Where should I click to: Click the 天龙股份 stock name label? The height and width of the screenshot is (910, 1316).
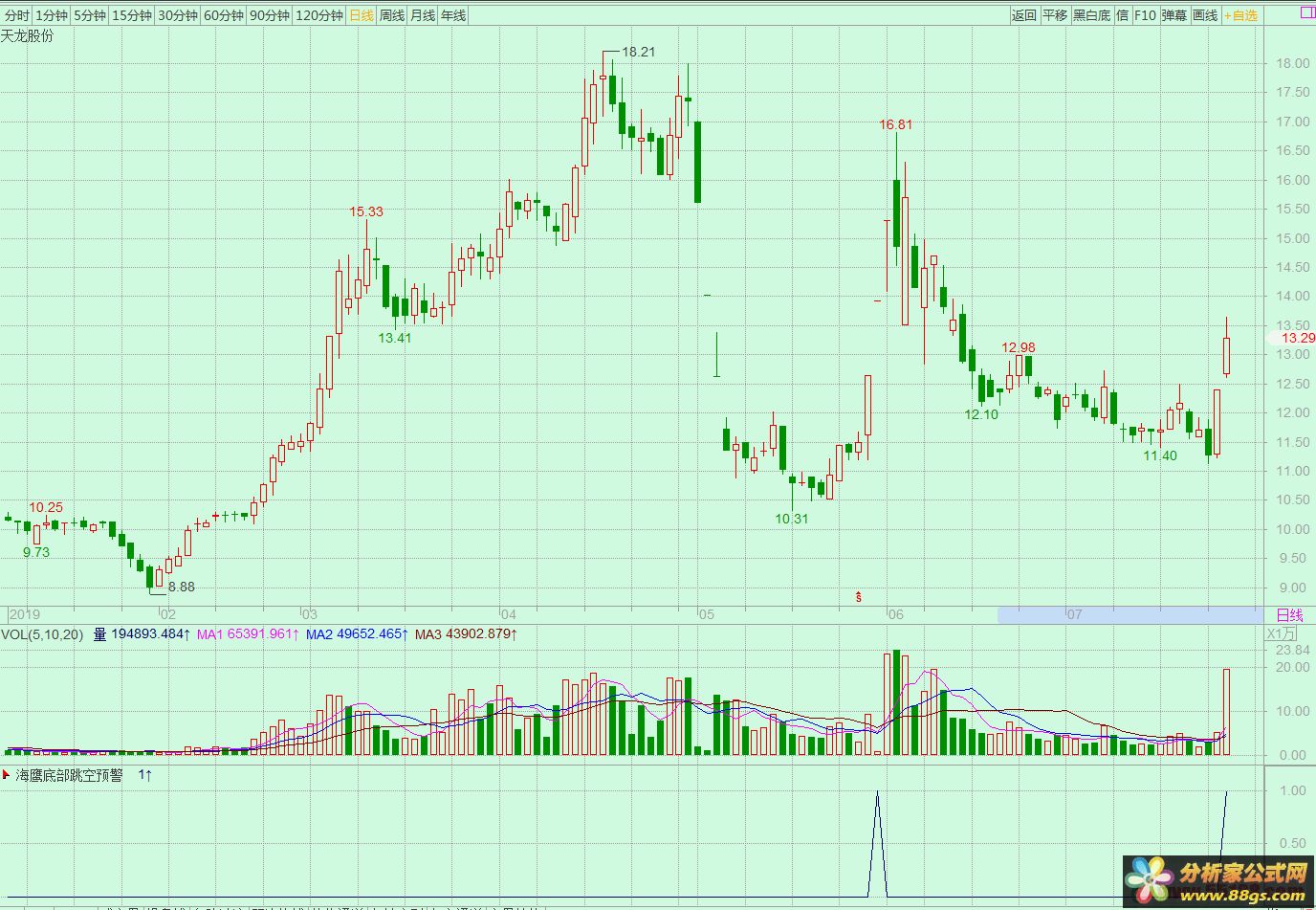click(x=28, y=35)
